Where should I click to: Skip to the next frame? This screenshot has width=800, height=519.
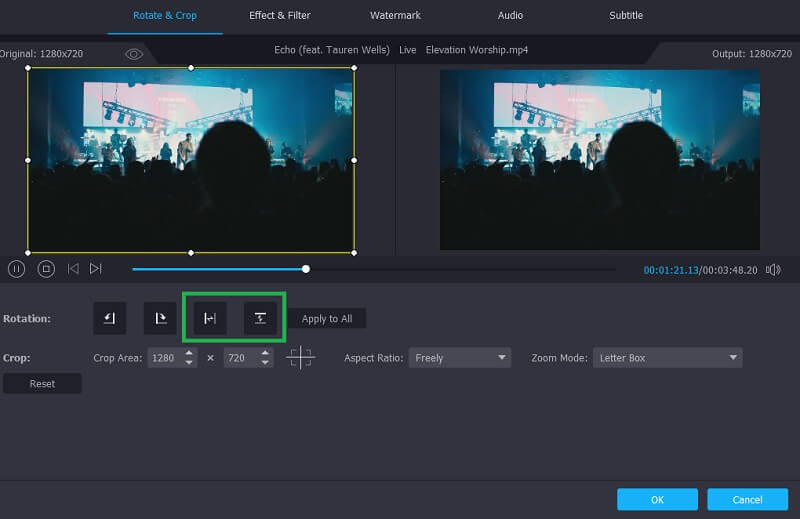[x=96, y=268]
